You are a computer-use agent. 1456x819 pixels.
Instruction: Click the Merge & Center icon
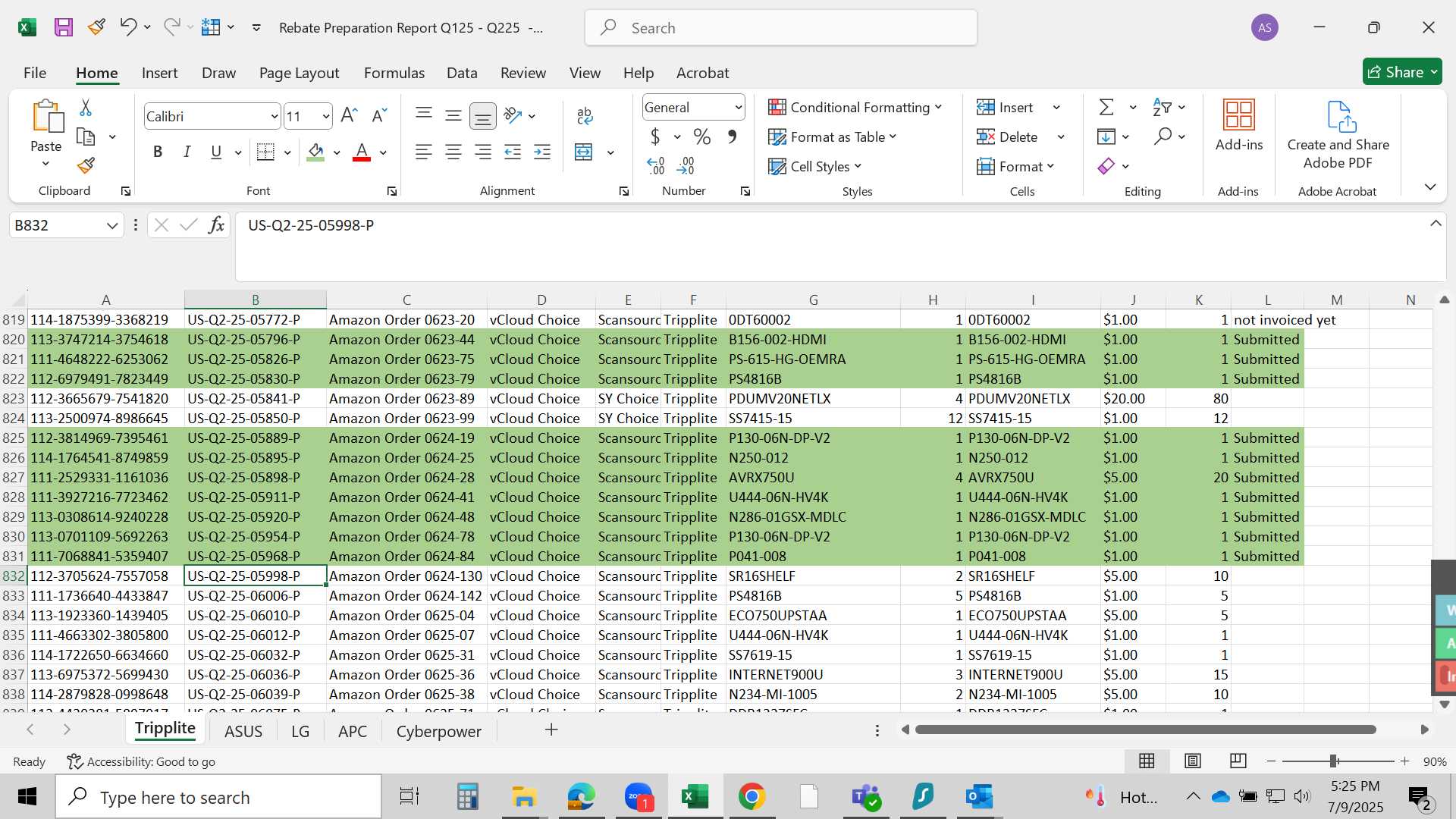[x=583, y=152]
